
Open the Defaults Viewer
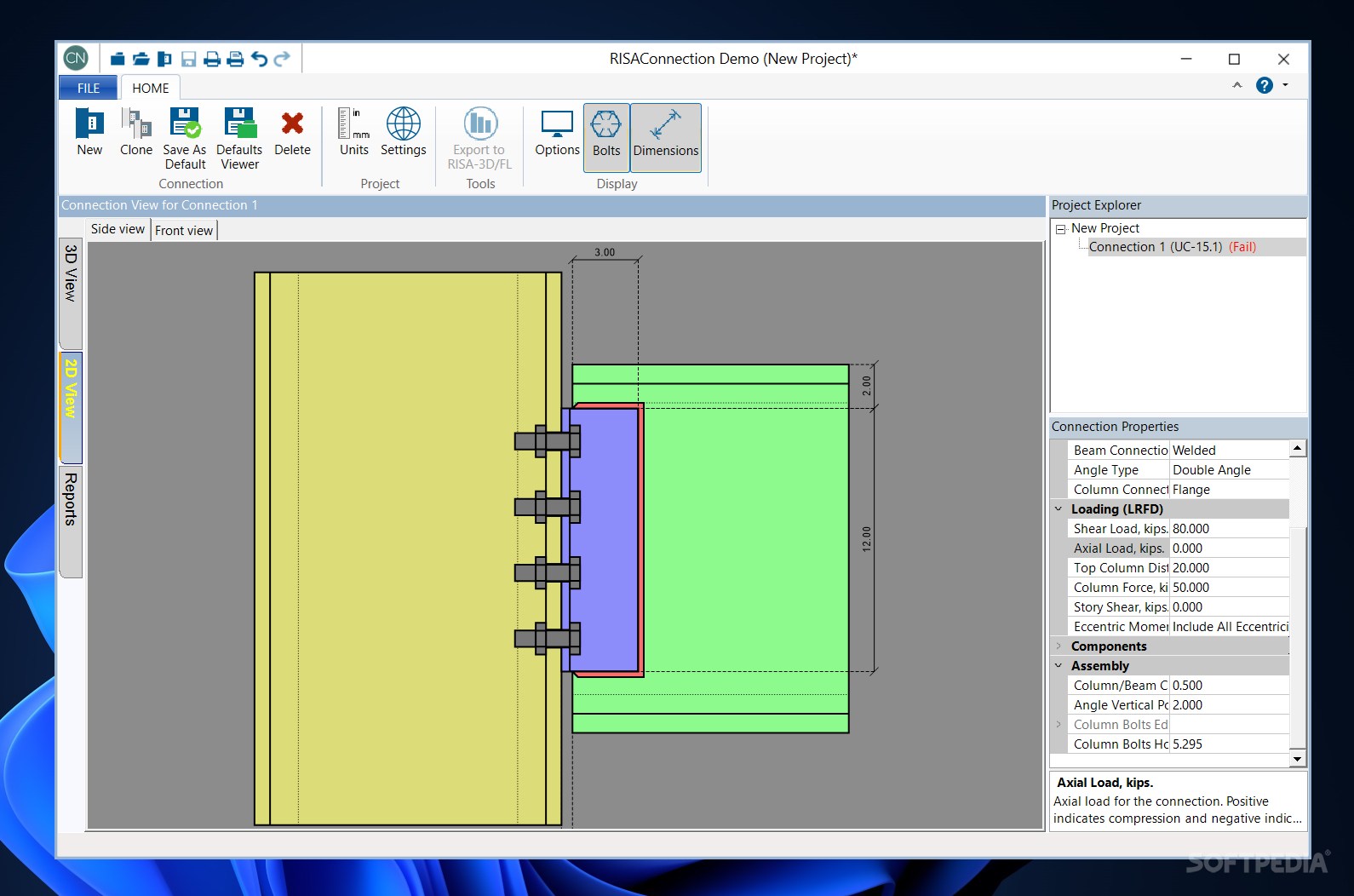pyautogui.click(x=239, y=139)
